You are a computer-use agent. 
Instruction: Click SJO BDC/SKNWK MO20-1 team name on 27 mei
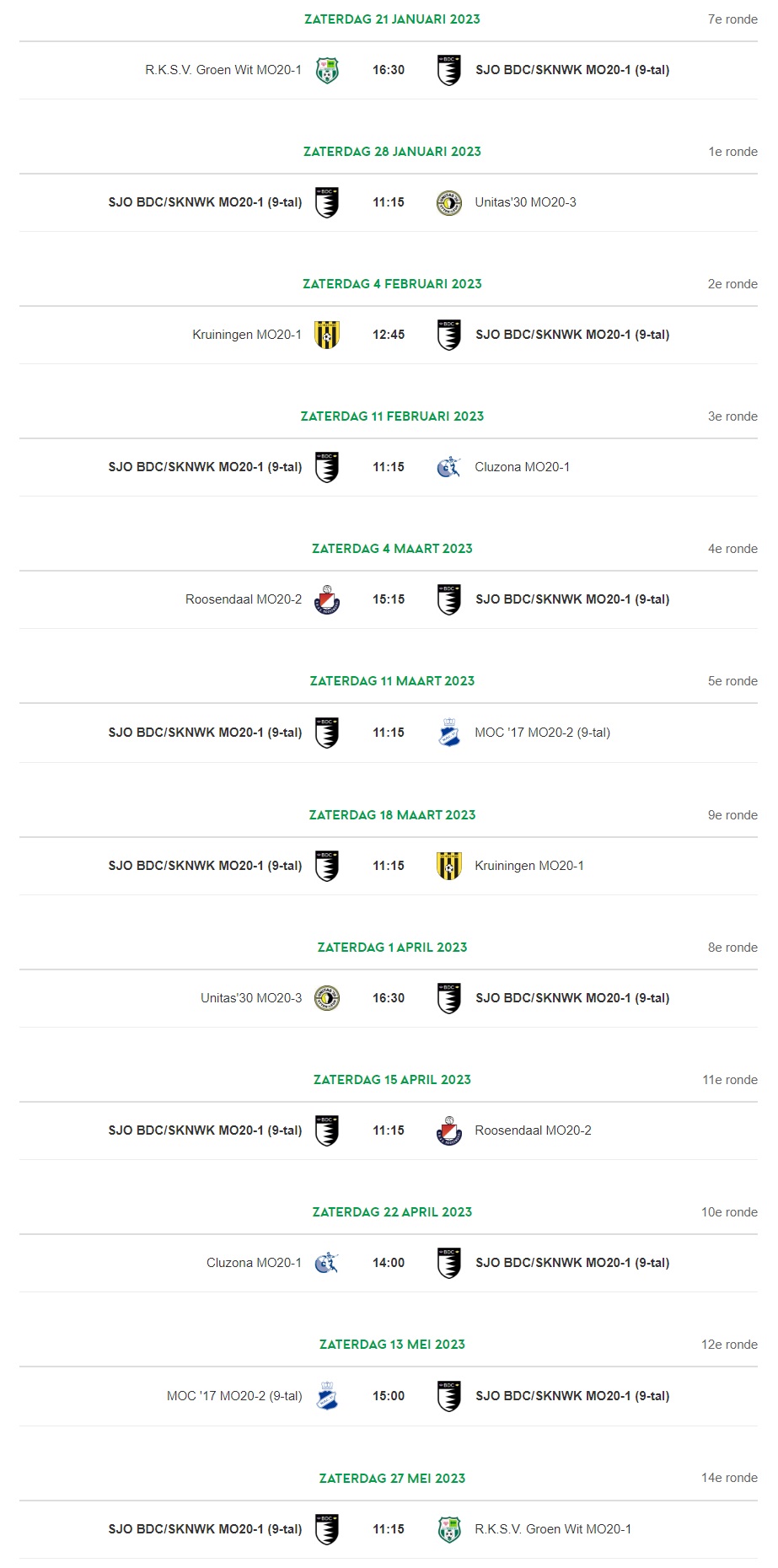205,1529
